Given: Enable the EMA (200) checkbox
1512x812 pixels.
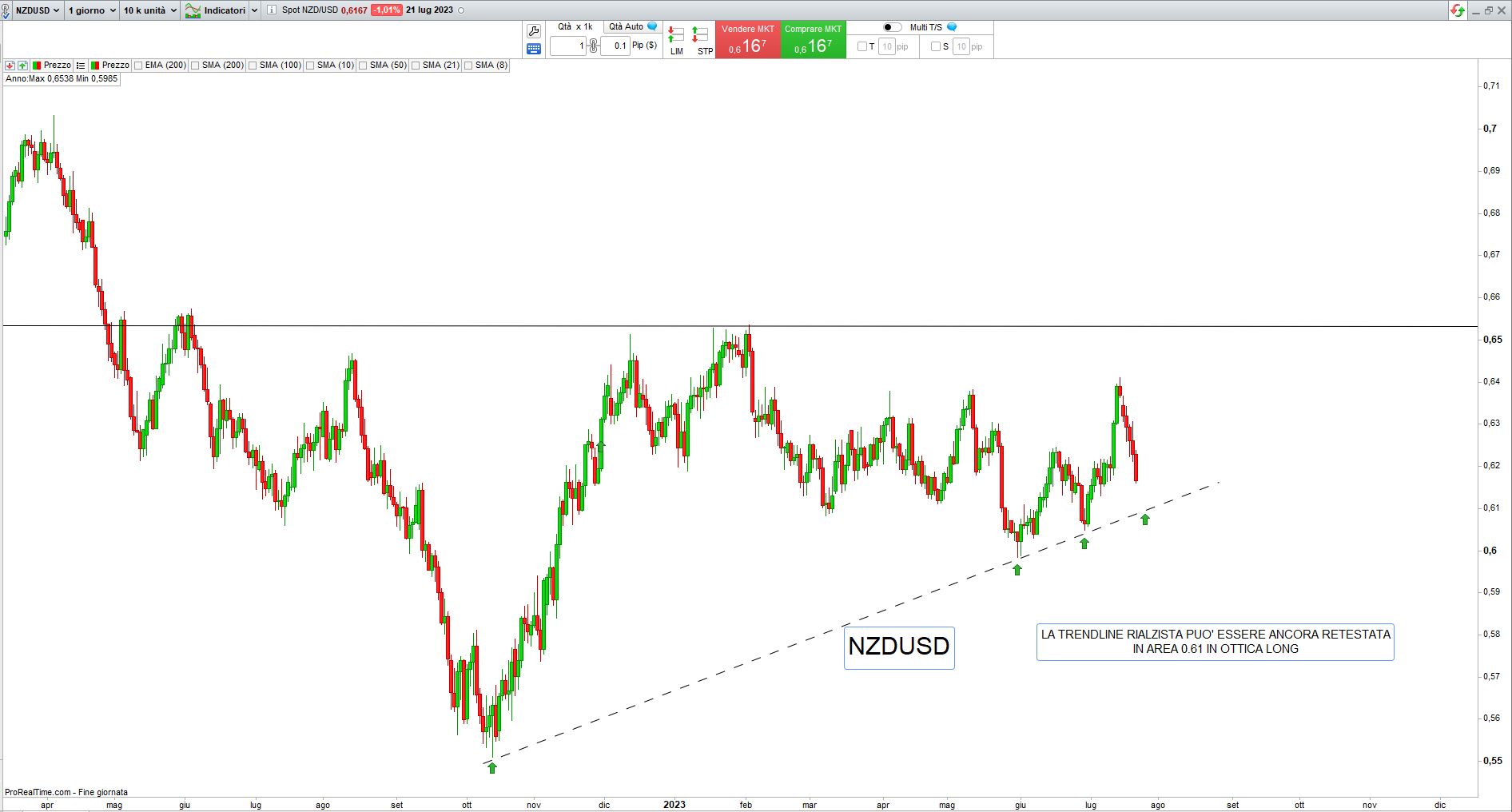Looking at the screenshot, I should click(138, 66).
